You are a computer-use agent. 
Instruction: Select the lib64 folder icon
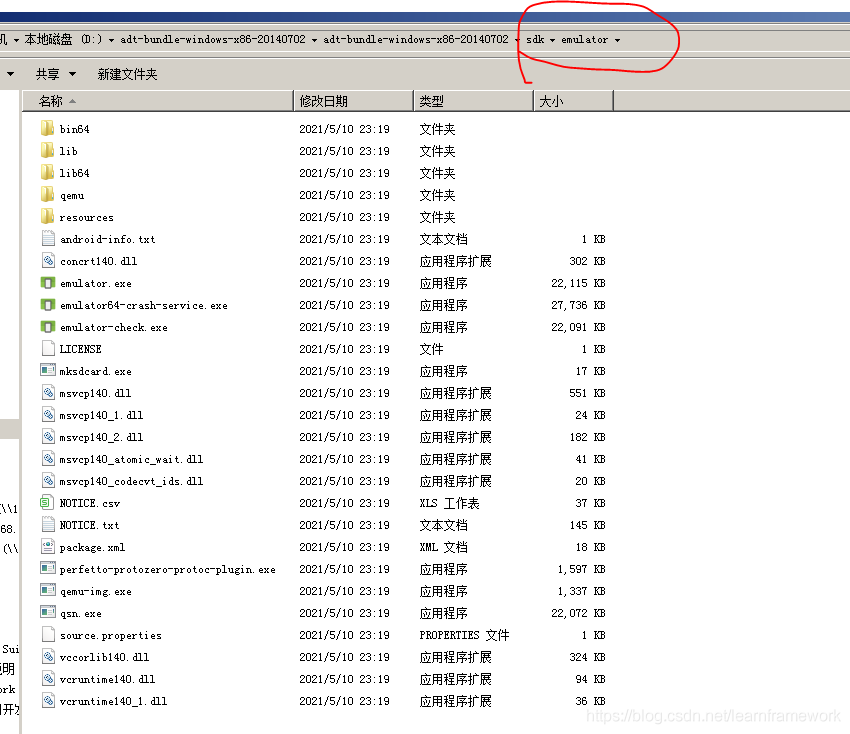click(x=48, y=172)
